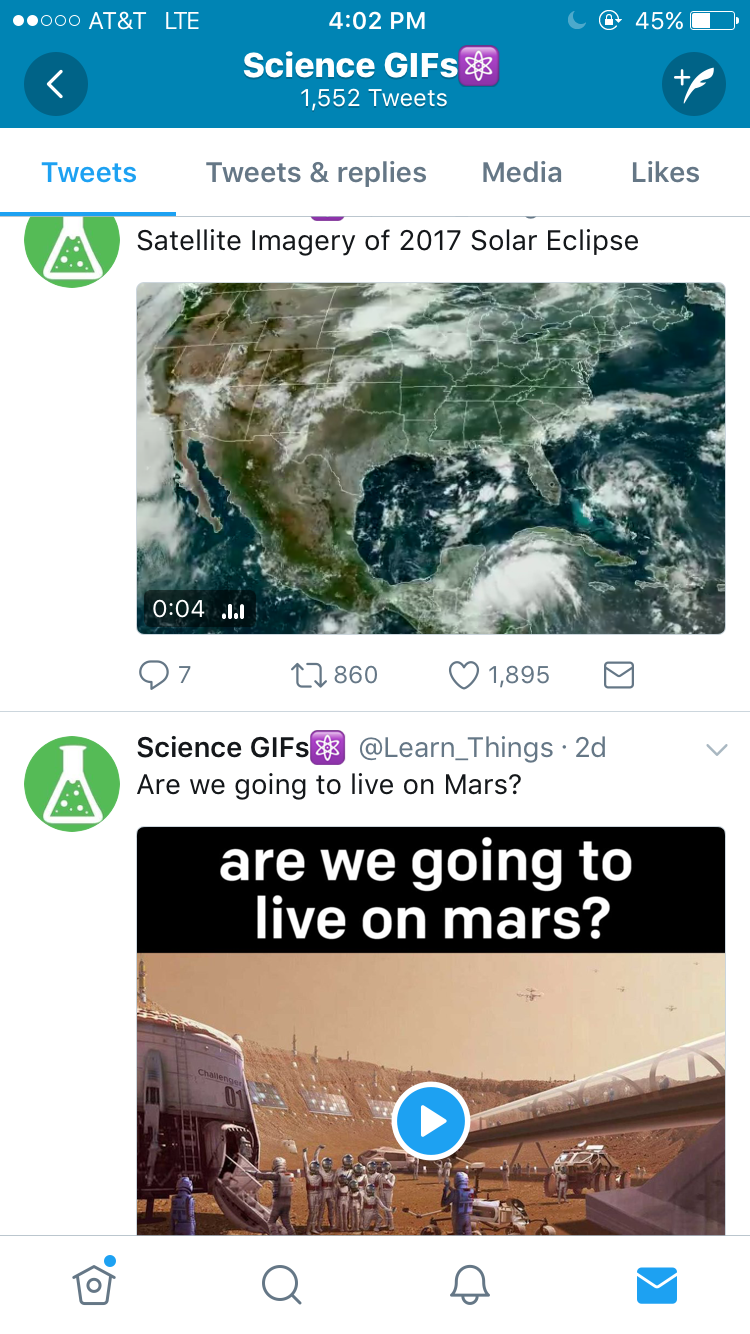Expand Mars tweet options chevron
The width and height of the screenshot is (750, 1334).
pyautogui.click(x=716, y=749)
